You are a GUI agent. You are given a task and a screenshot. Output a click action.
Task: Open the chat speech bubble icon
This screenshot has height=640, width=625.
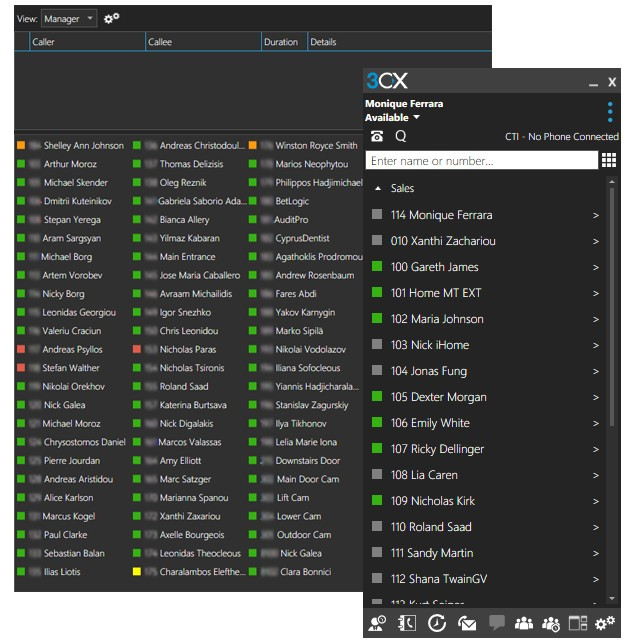[496, 623]
